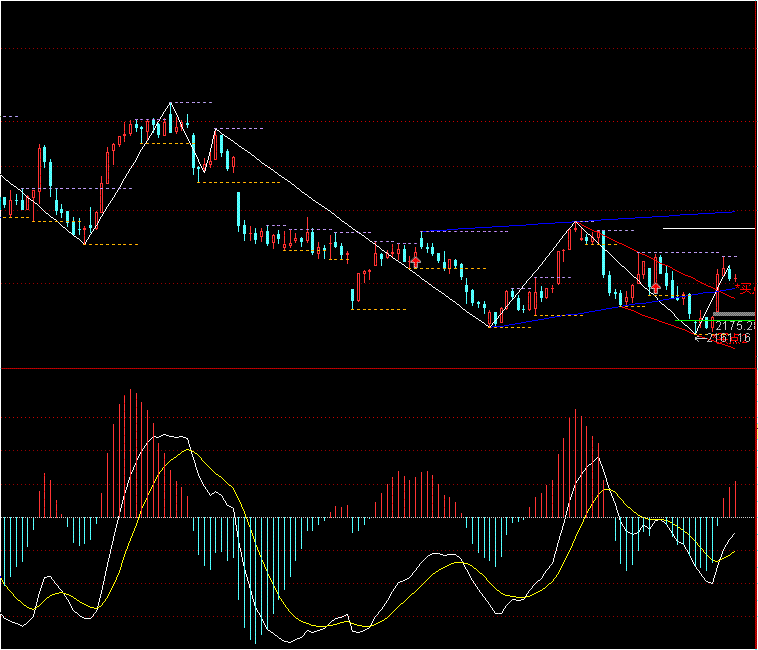Select the 2175.2 price label
Image resolution: width=758 pixels, height=650 pixels.
tap(734, 326)
